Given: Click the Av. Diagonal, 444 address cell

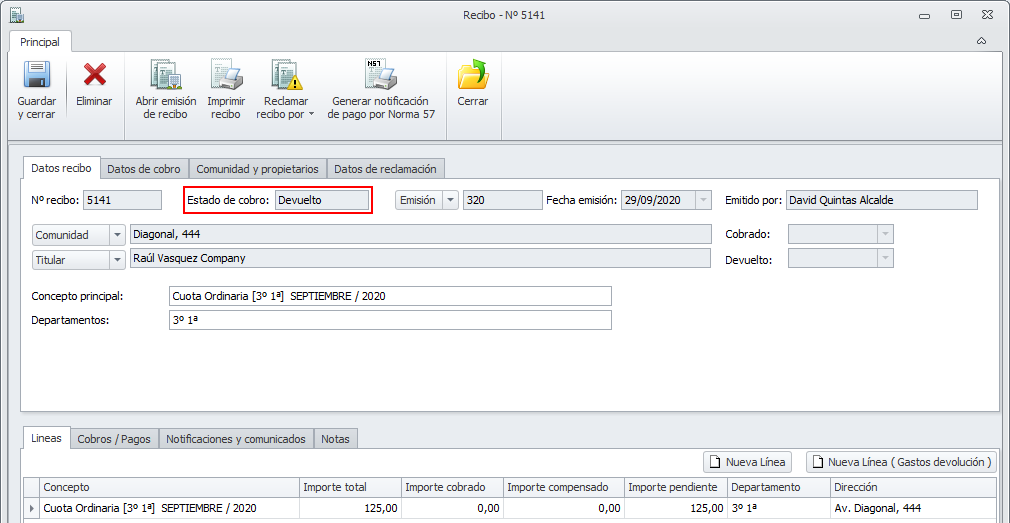Looking at the screenshot, I should pos(913,508).
